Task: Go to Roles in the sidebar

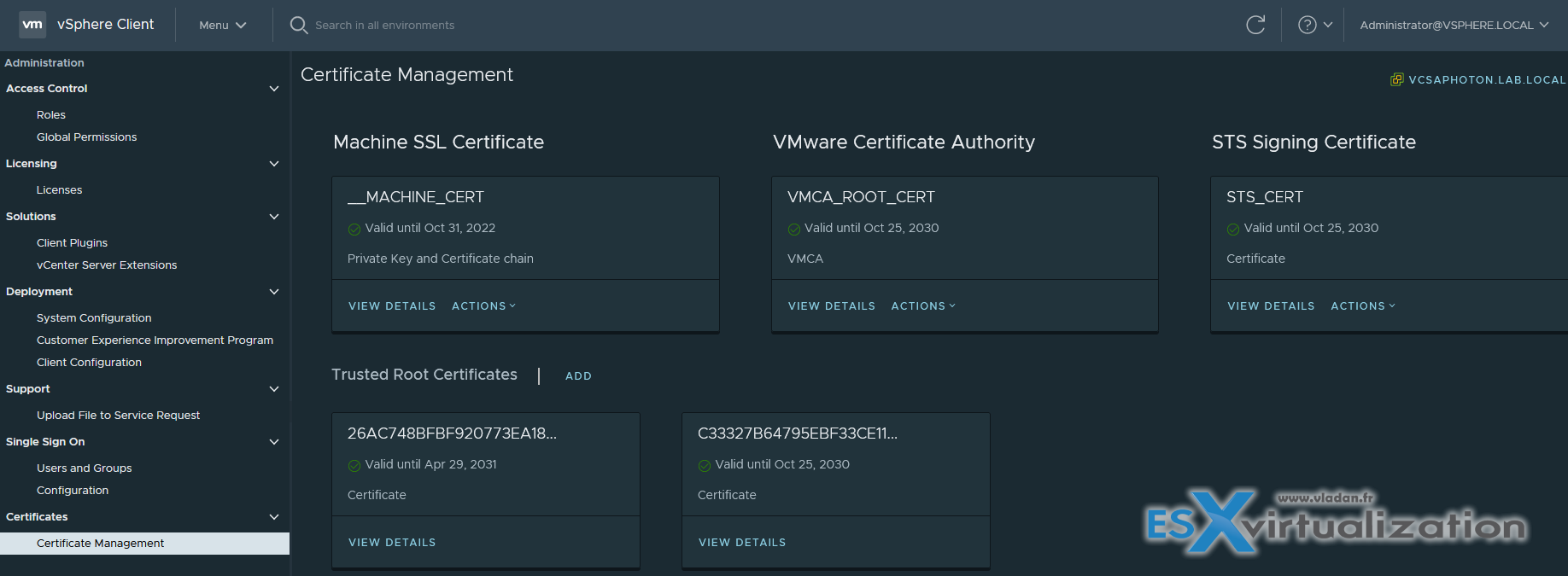Action: coord(51,114)
